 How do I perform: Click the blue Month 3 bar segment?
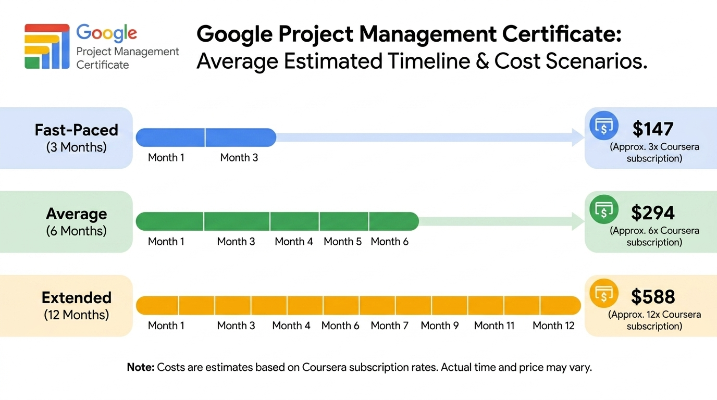pyautogui.click(x=241, y=138)
